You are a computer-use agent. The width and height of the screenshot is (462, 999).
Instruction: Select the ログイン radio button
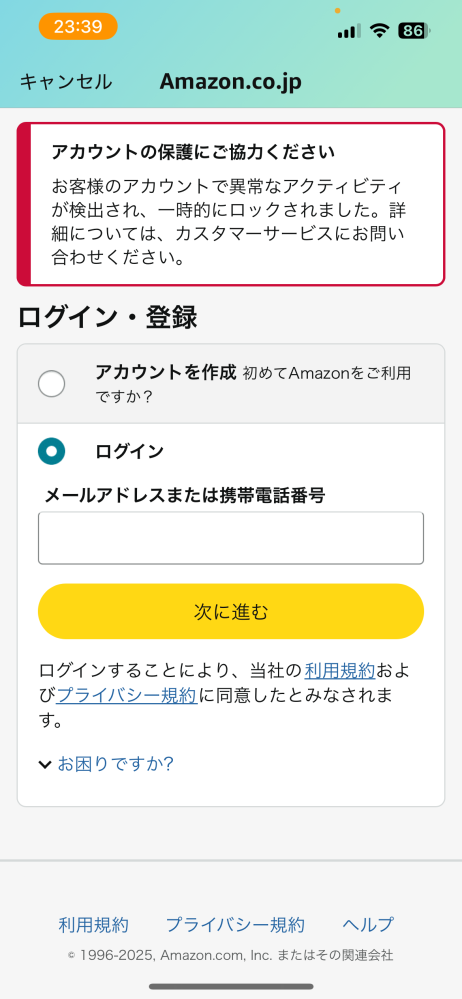coord(52,451)
